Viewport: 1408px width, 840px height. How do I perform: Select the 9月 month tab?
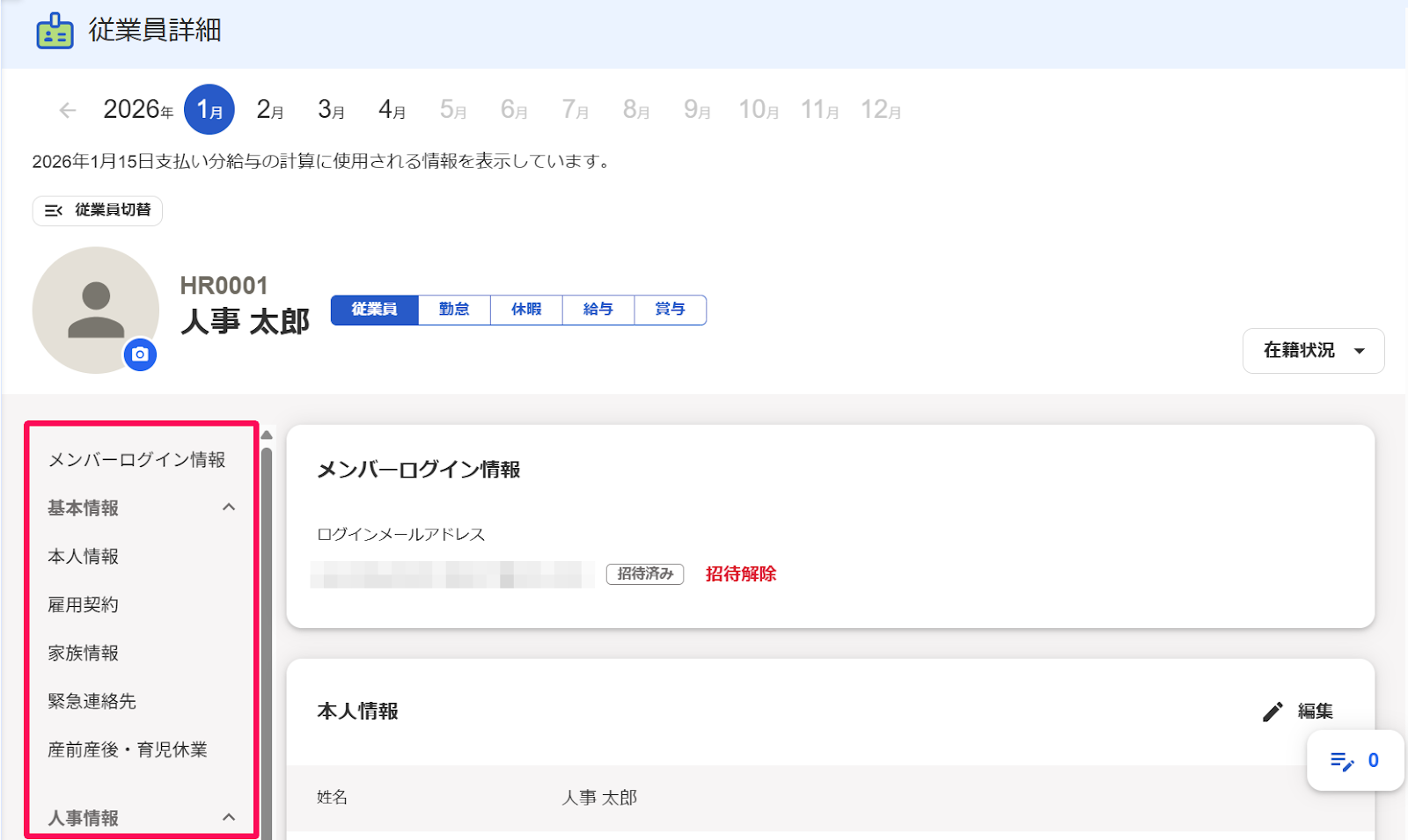(x=697, y=110)
